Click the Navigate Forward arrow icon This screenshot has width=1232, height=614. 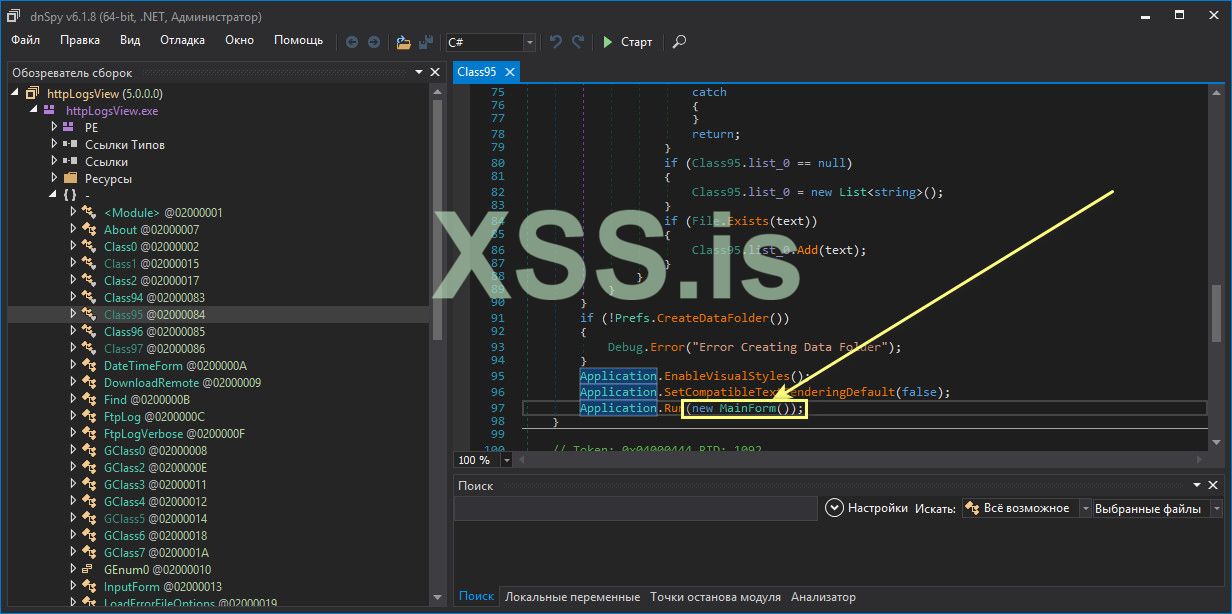[x=374, y=42]
